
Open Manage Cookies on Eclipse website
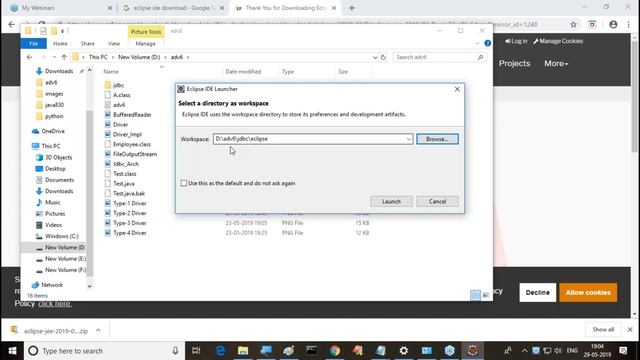(x=558, y=41)
